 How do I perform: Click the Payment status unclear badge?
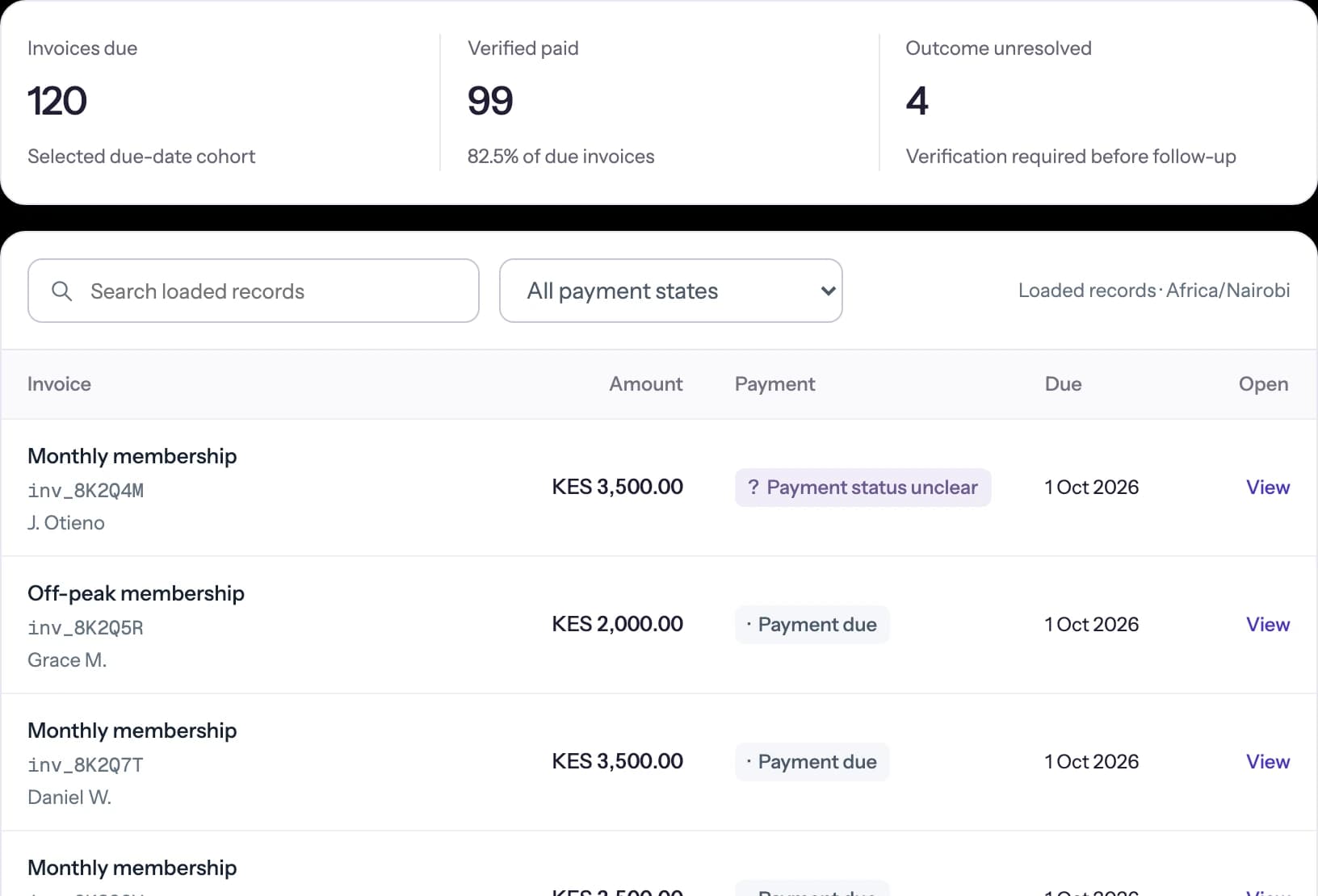(863, 488)
